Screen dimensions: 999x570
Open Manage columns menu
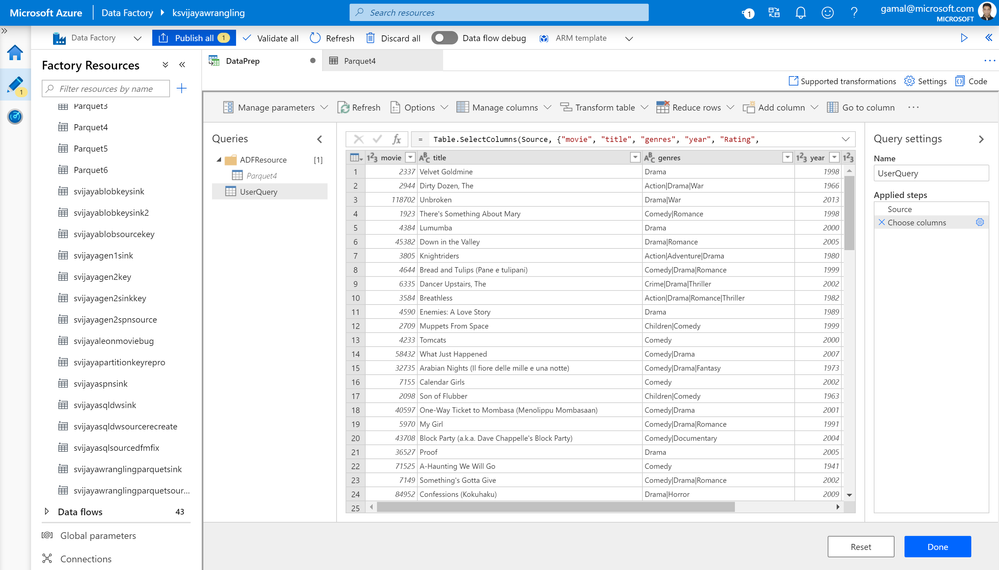[504, 108]
